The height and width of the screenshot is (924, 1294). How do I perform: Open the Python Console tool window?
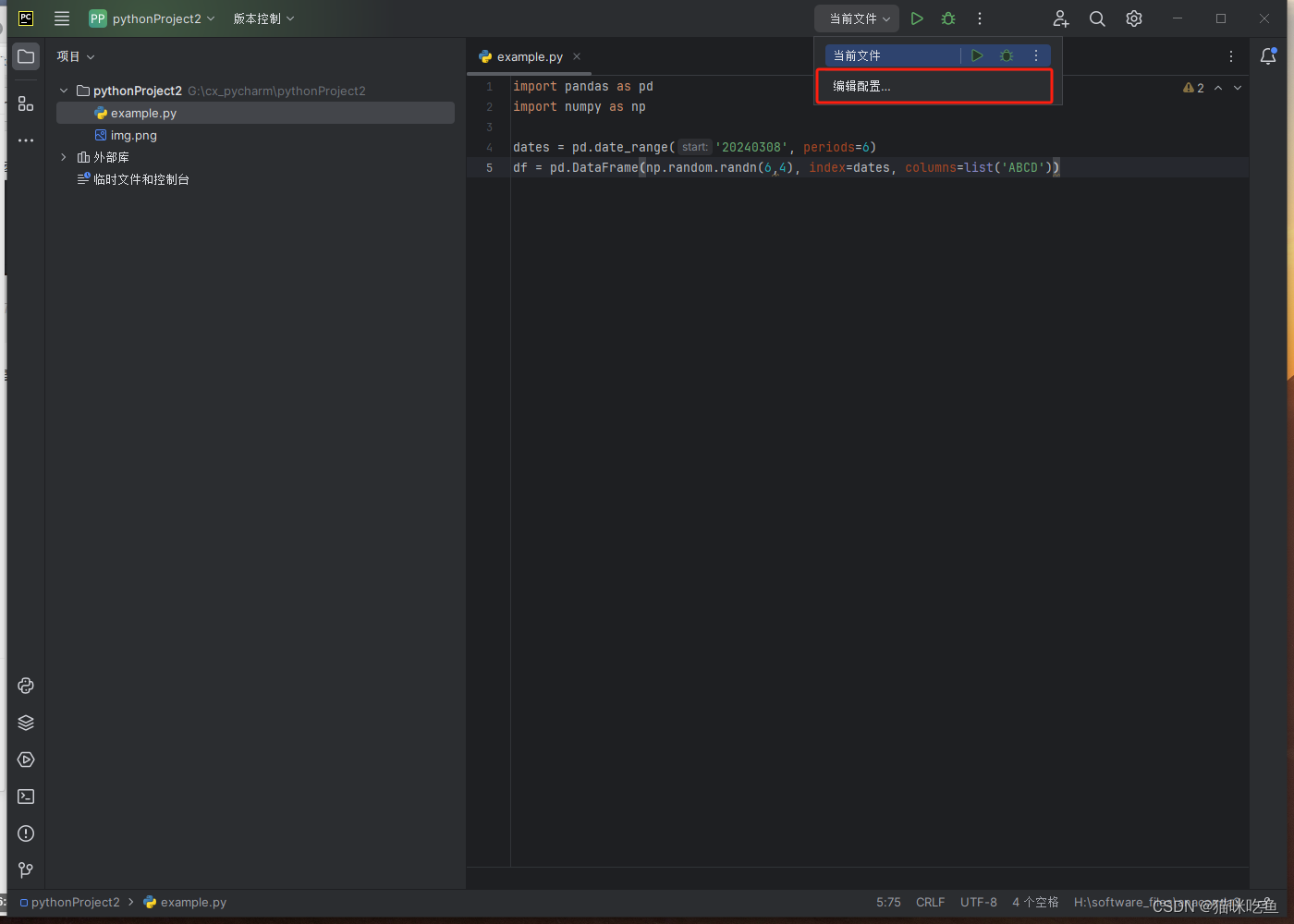point(26,686)
